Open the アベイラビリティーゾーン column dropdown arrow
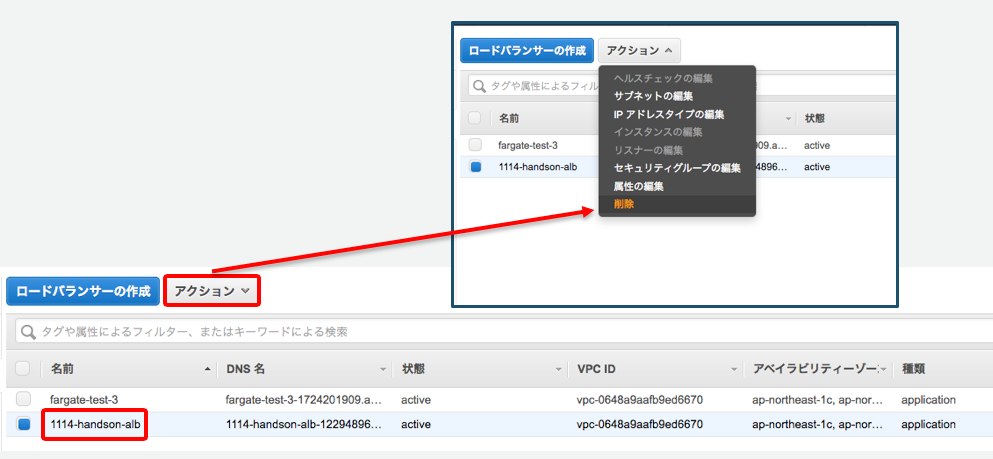Screen dimensions: 993x459 885,369
